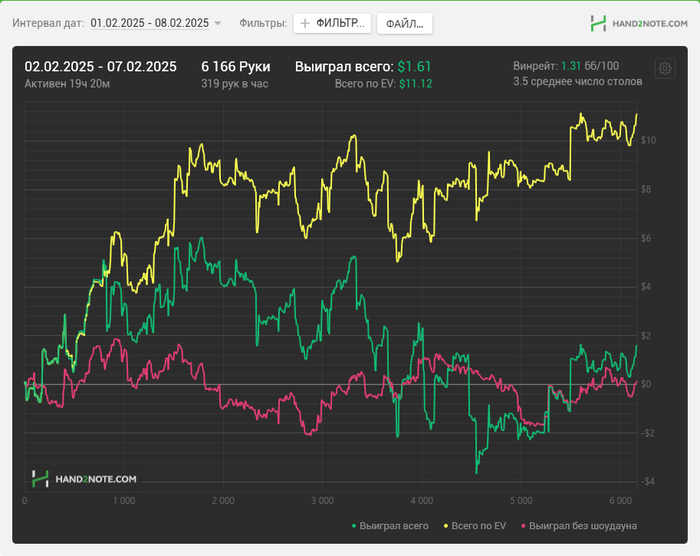Click the $10 y-axis label

(x=648, y=140)
